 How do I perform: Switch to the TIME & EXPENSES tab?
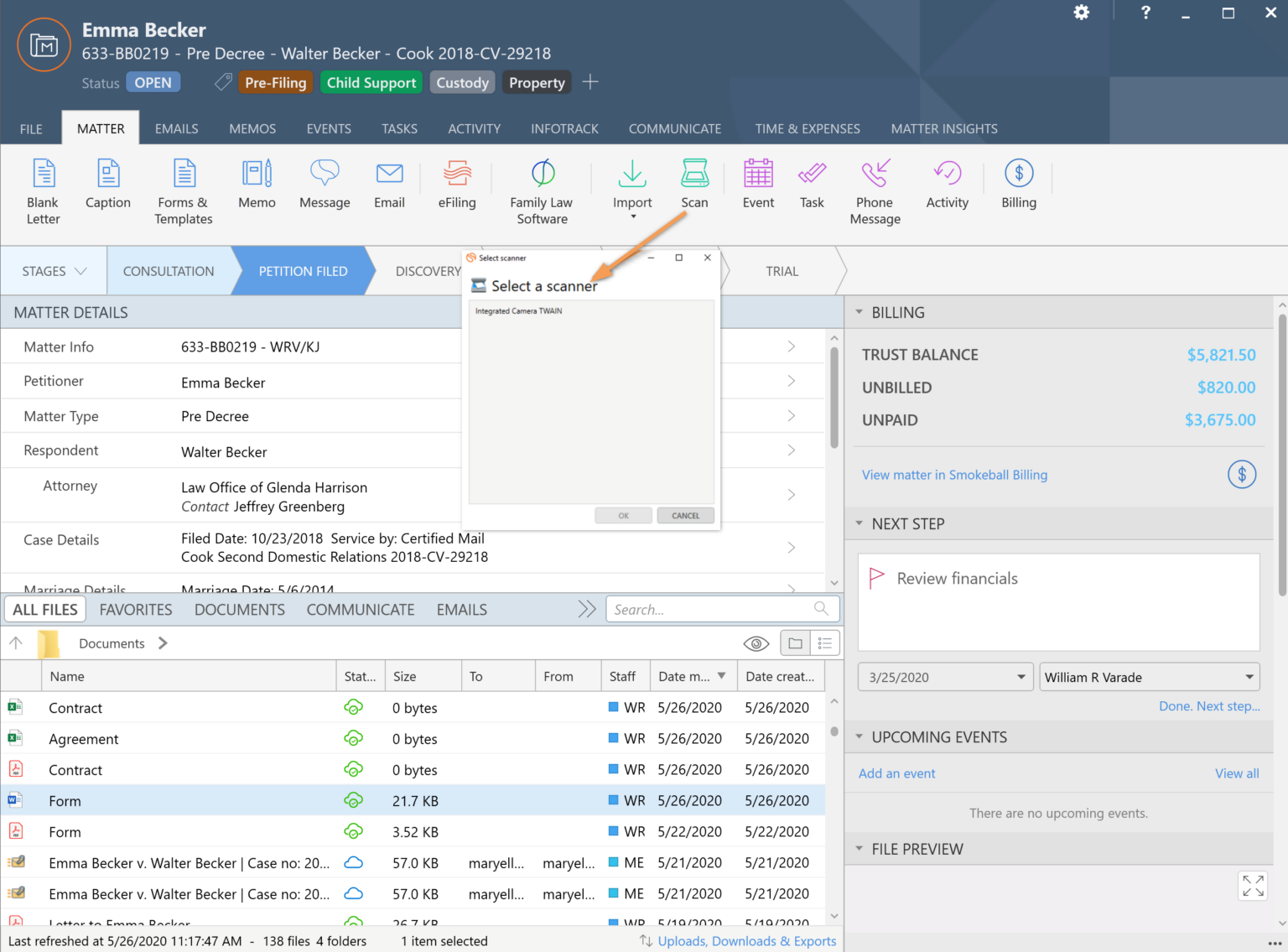pyautogui.click(x=808, y=128)
